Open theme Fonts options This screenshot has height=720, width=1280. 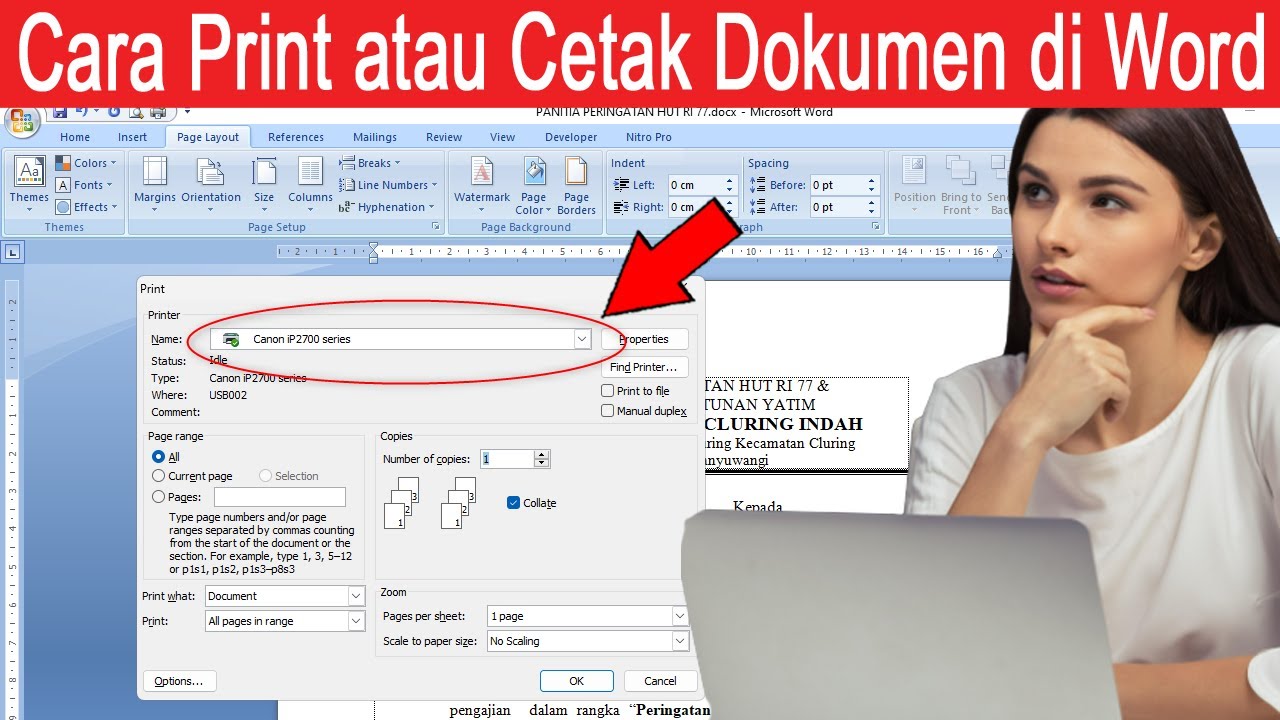coord(84,185)
